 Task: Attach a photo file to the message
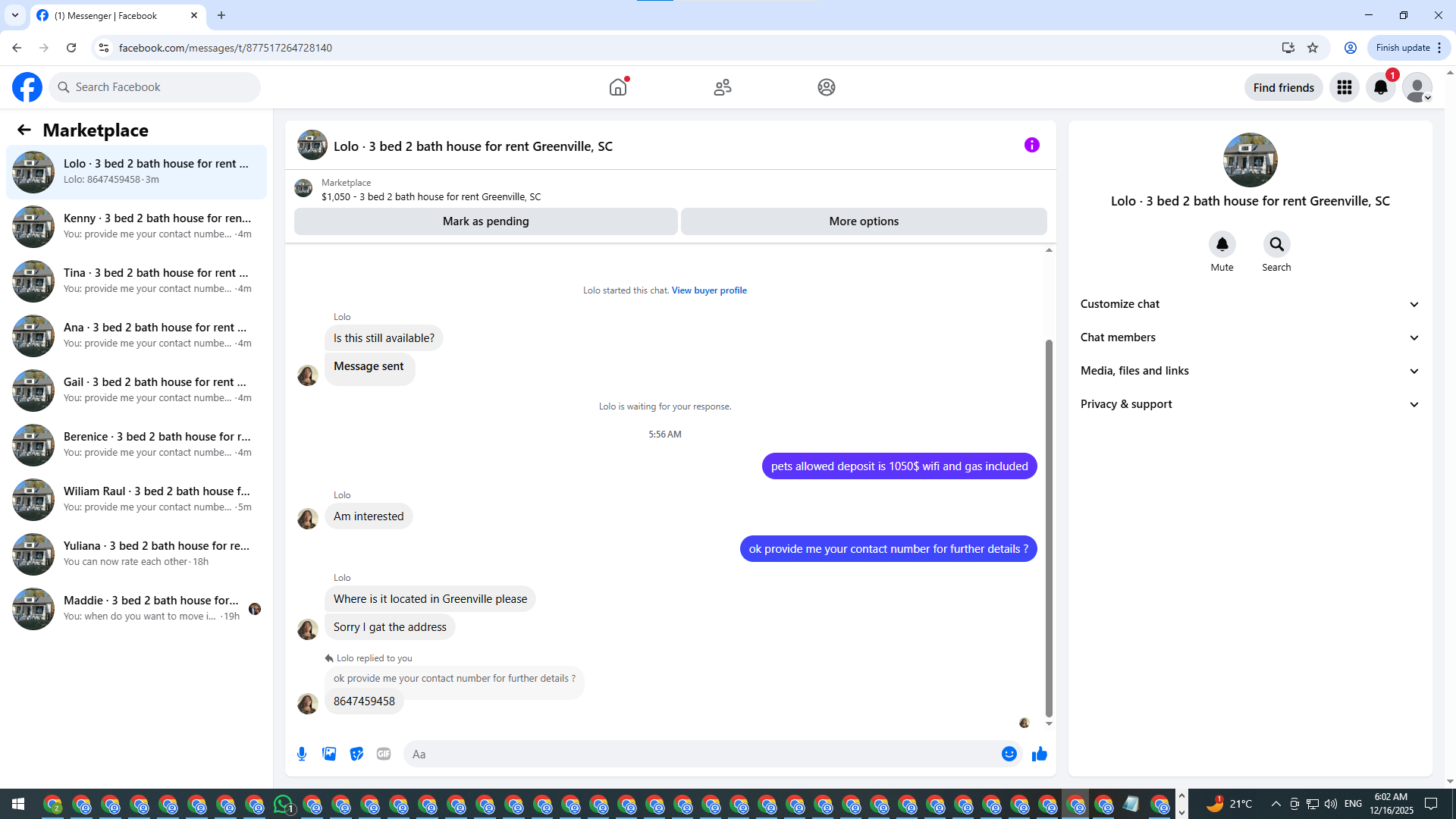(x=329, y=754)
